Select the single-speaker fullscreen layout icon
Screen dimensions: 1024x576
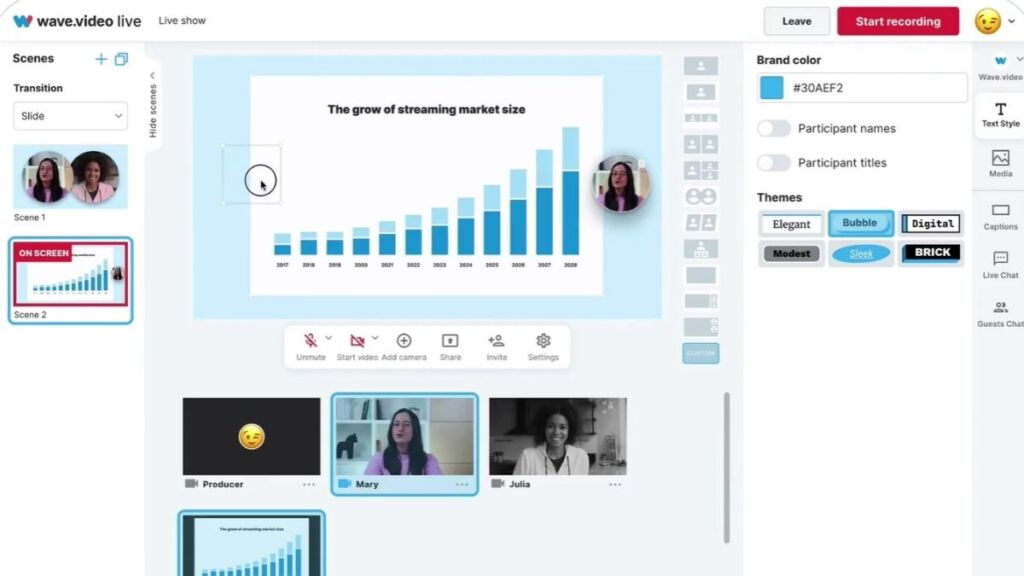tap(700, 65)
